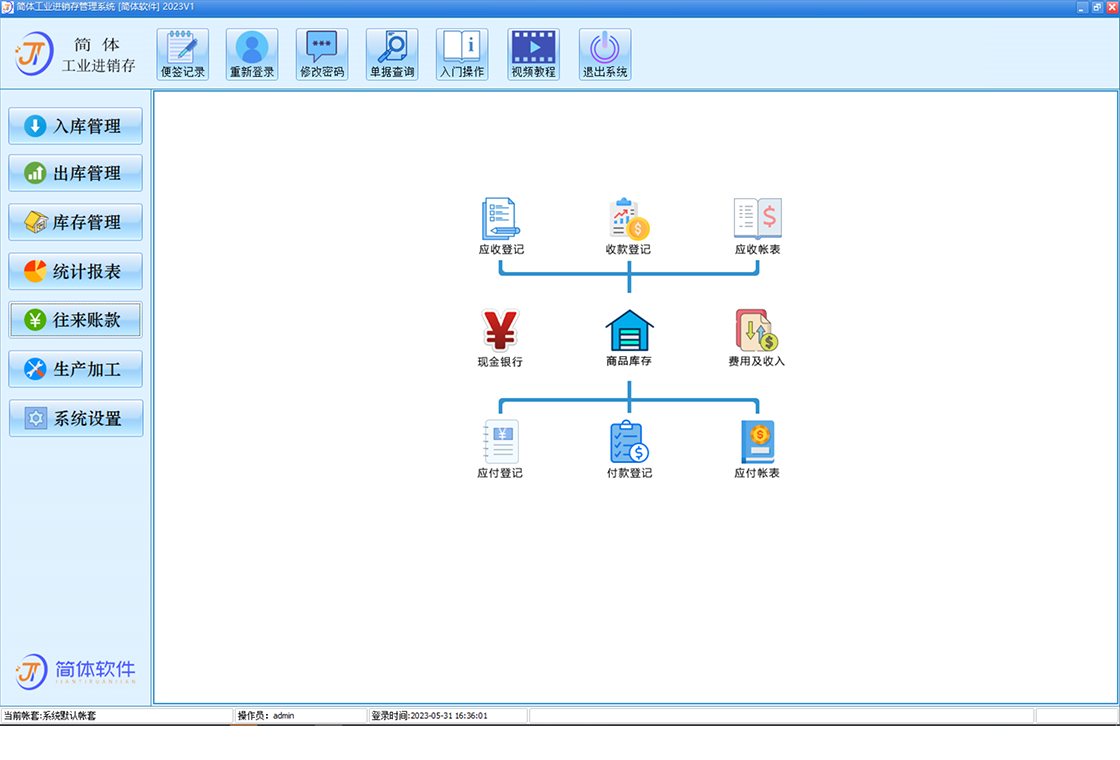Open the 应收帐表 receivables report icon
1120x760 pixels.
(757, 219)
